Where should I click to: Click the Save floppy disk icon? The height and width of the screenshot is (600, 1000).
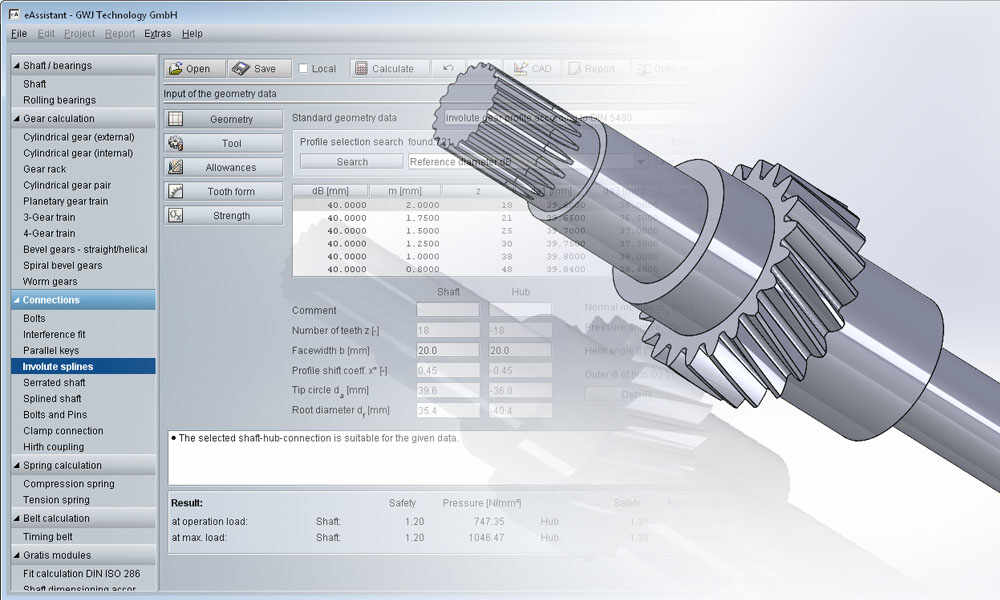(x=240, y=69)
